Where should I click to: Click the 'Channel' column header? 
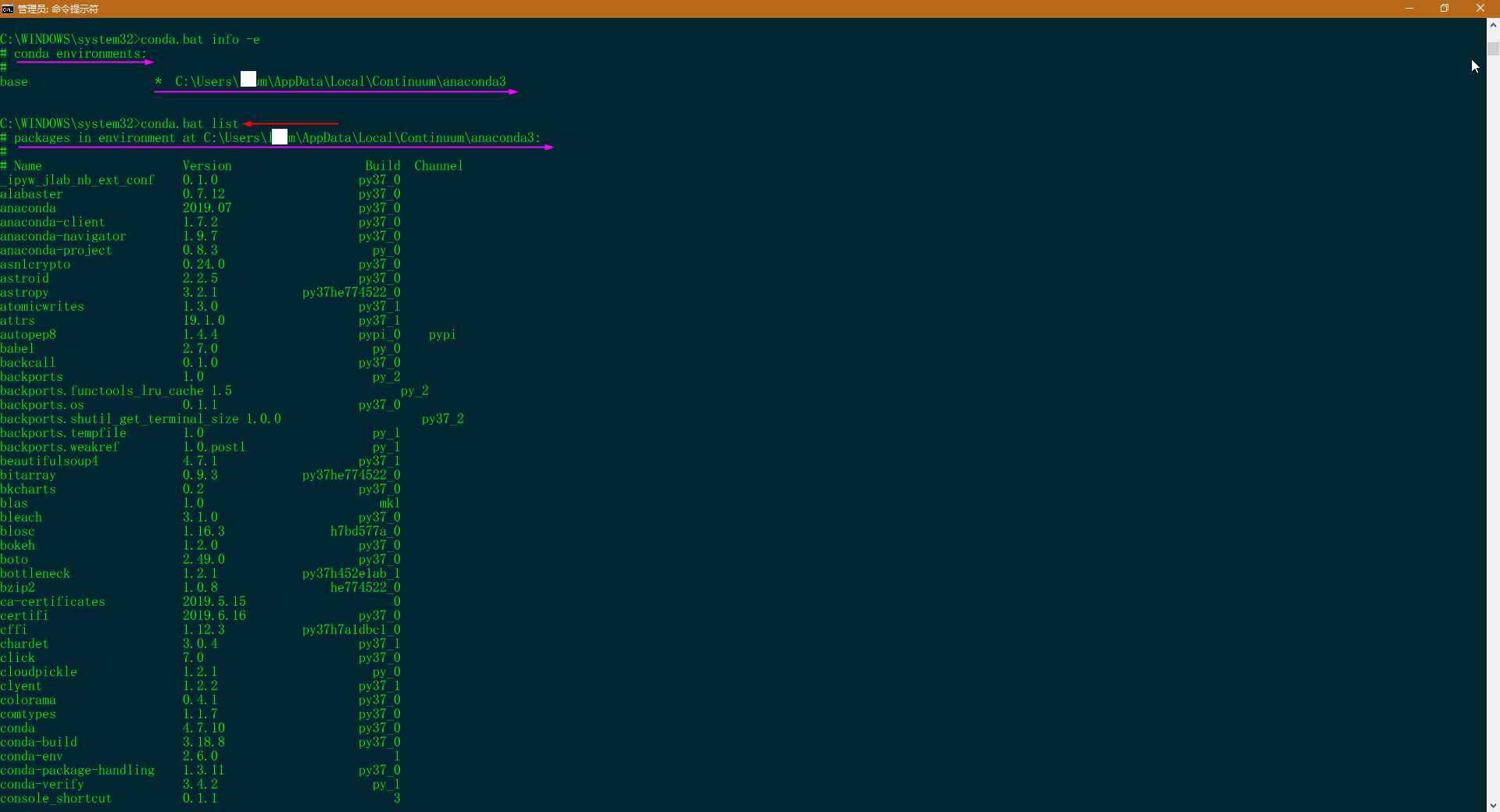[x=439, y=166]
